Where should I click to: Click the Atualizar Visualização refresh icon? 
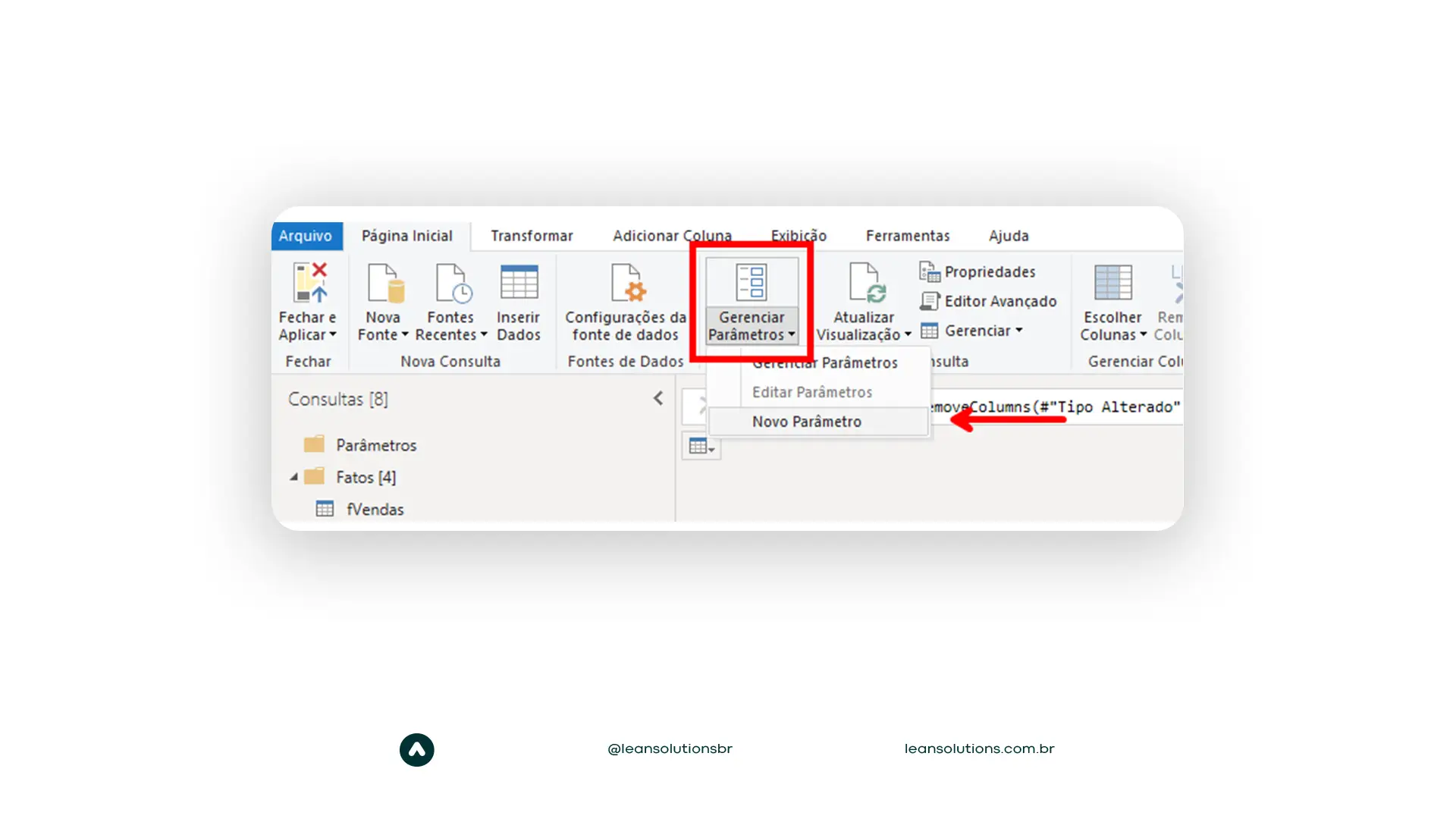866,283
